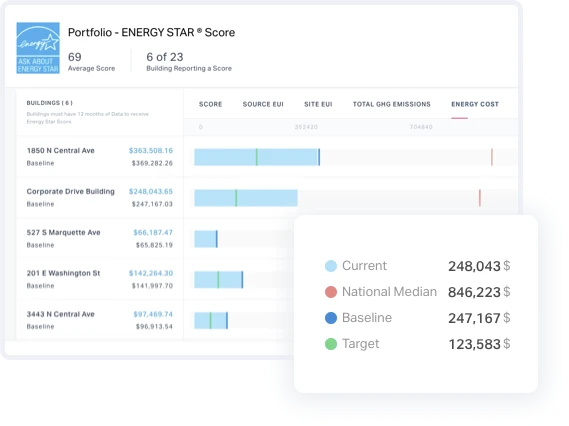Click the 704840 axis label
Viewport: 569px width, 426px height.
point(421,127)
